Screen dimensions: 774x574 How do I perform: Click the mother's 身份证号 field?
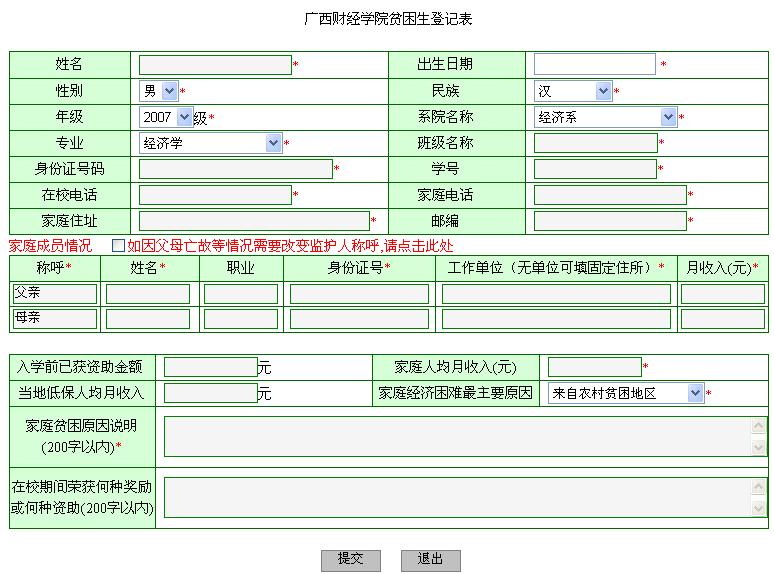pos(359,319)
